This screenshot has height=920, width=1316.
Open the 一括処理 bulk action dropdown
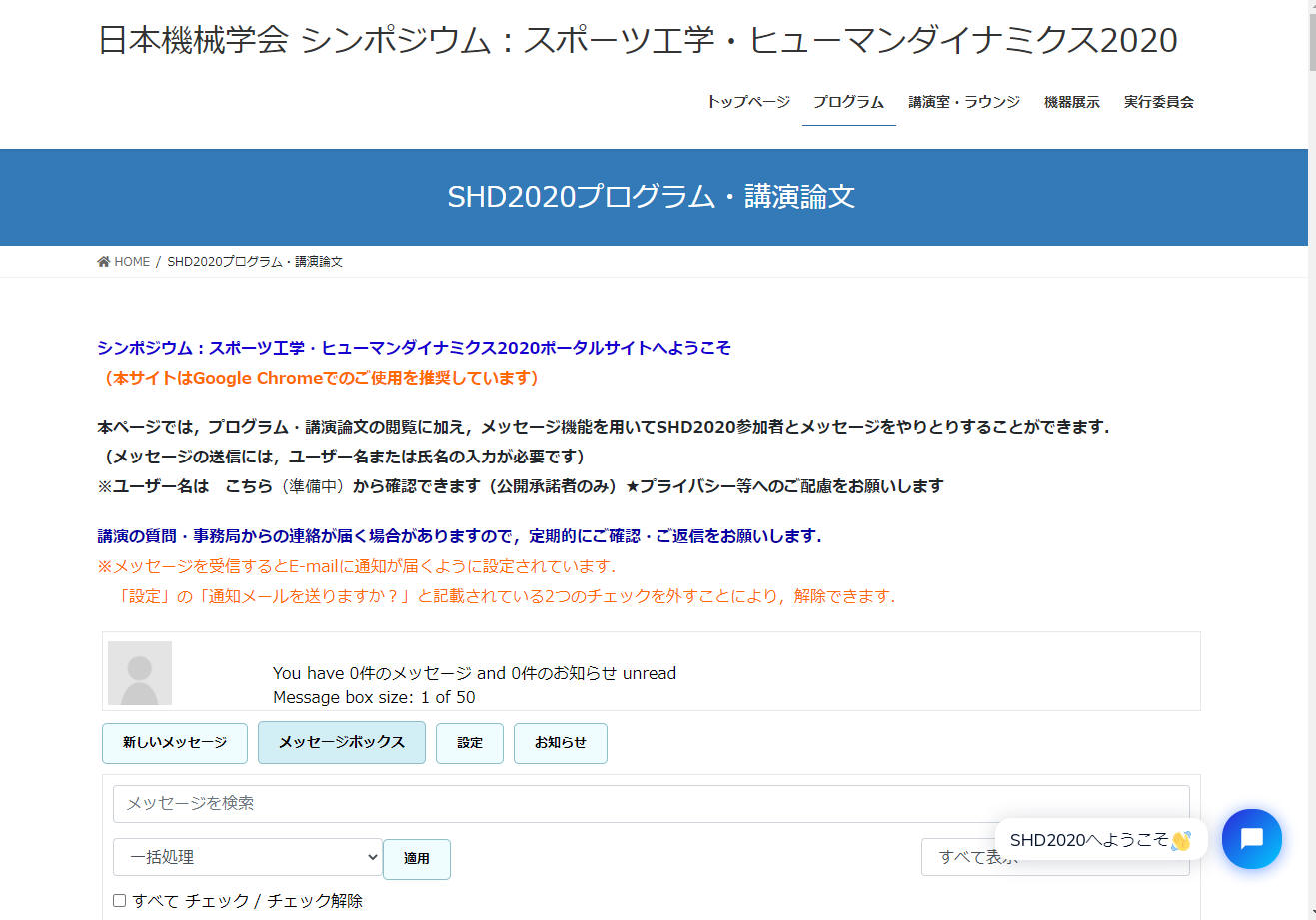coord(248,857)
